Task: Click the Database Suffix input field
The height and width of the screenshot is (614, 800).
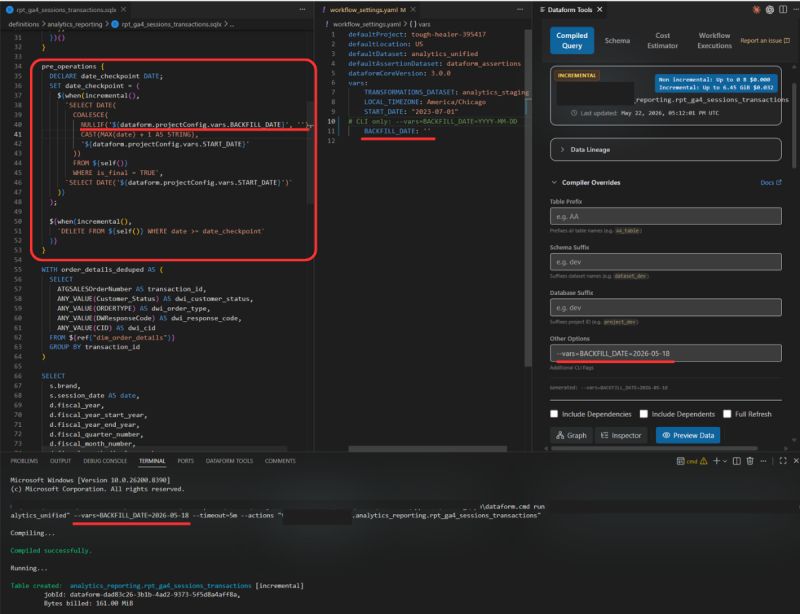Action: (x=665, y=308)
